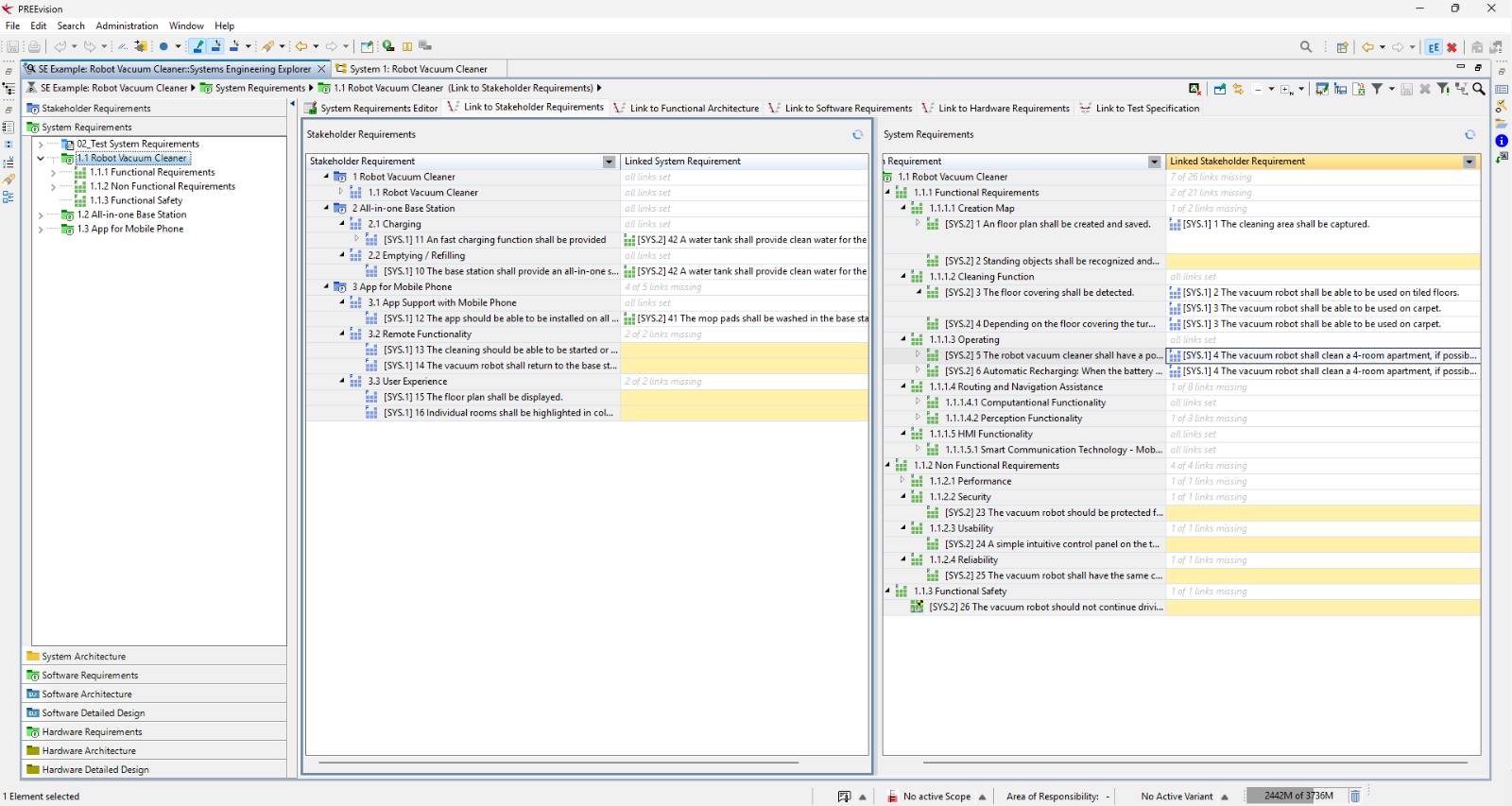
Task: Open the System Requirements Editor tab
Action: click(371, 109)
